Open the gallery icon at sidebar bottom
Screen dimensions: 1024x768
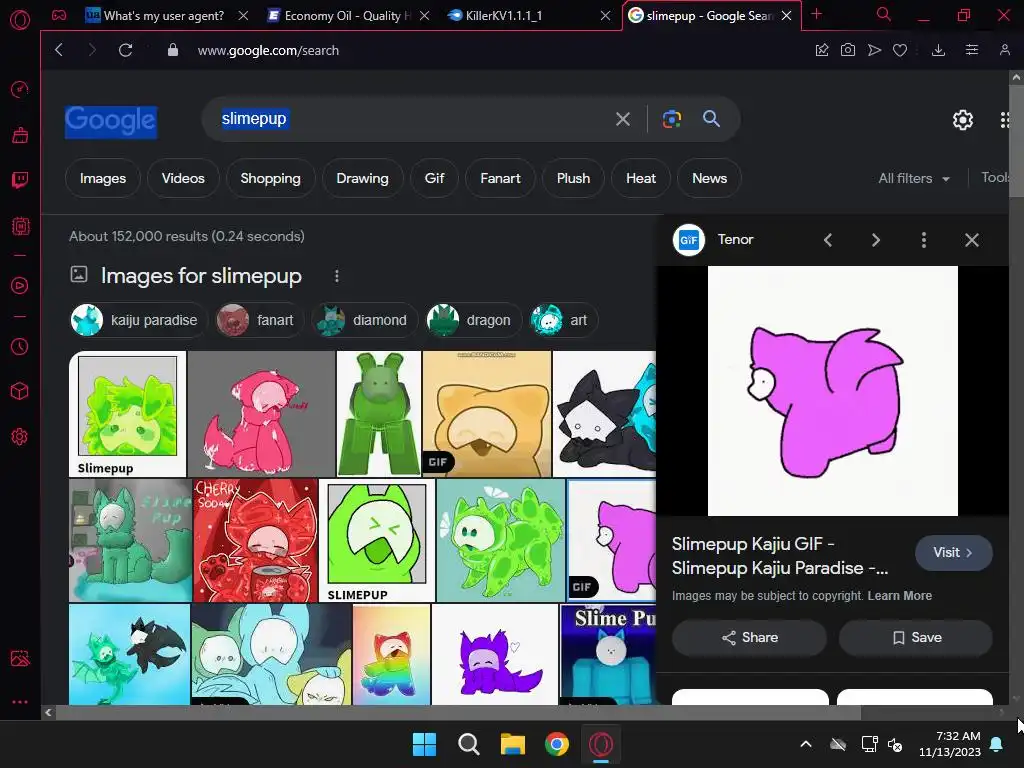tap(20, 658)
